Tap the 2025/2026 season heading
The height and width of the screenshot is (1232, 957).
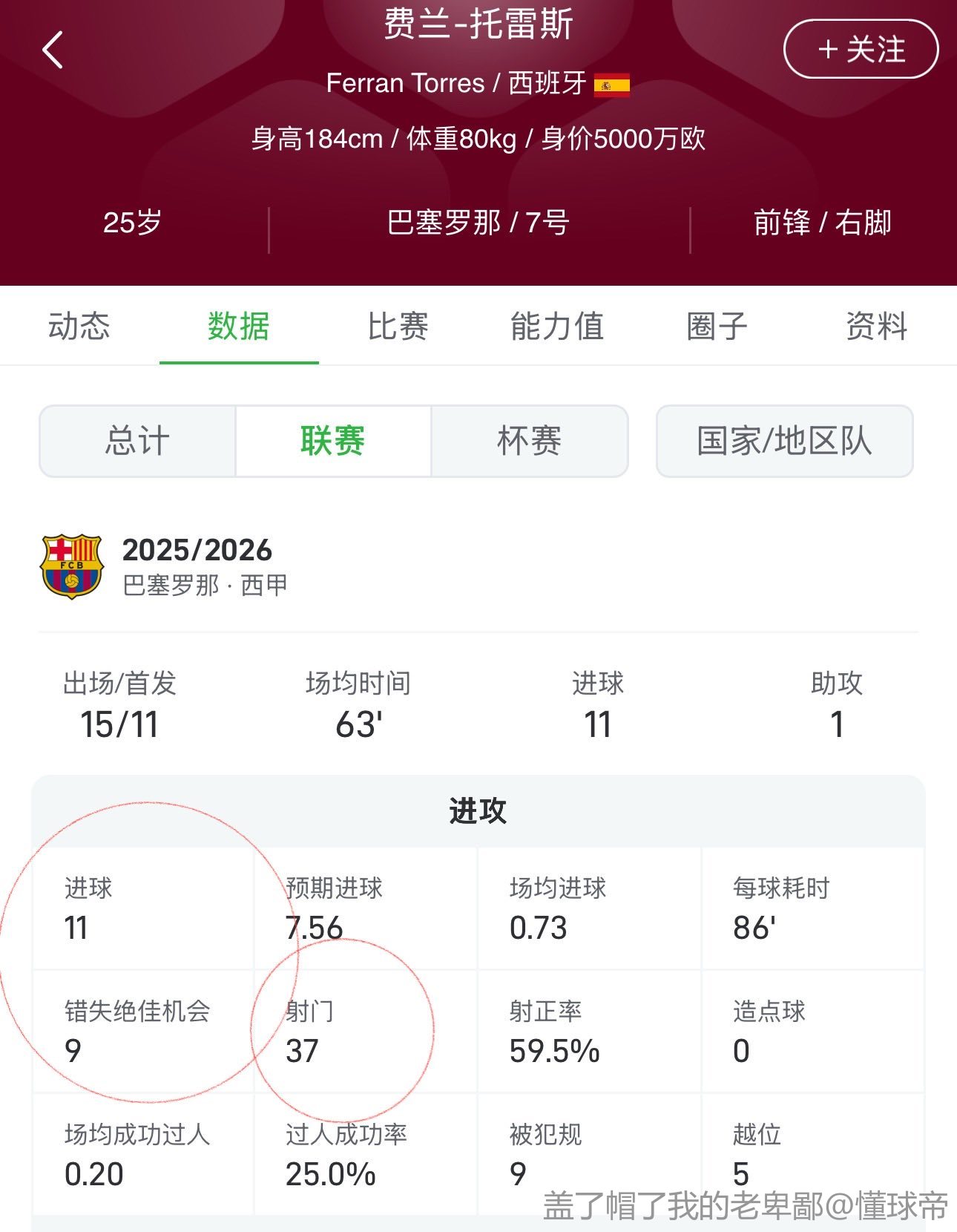pos(197,550)
